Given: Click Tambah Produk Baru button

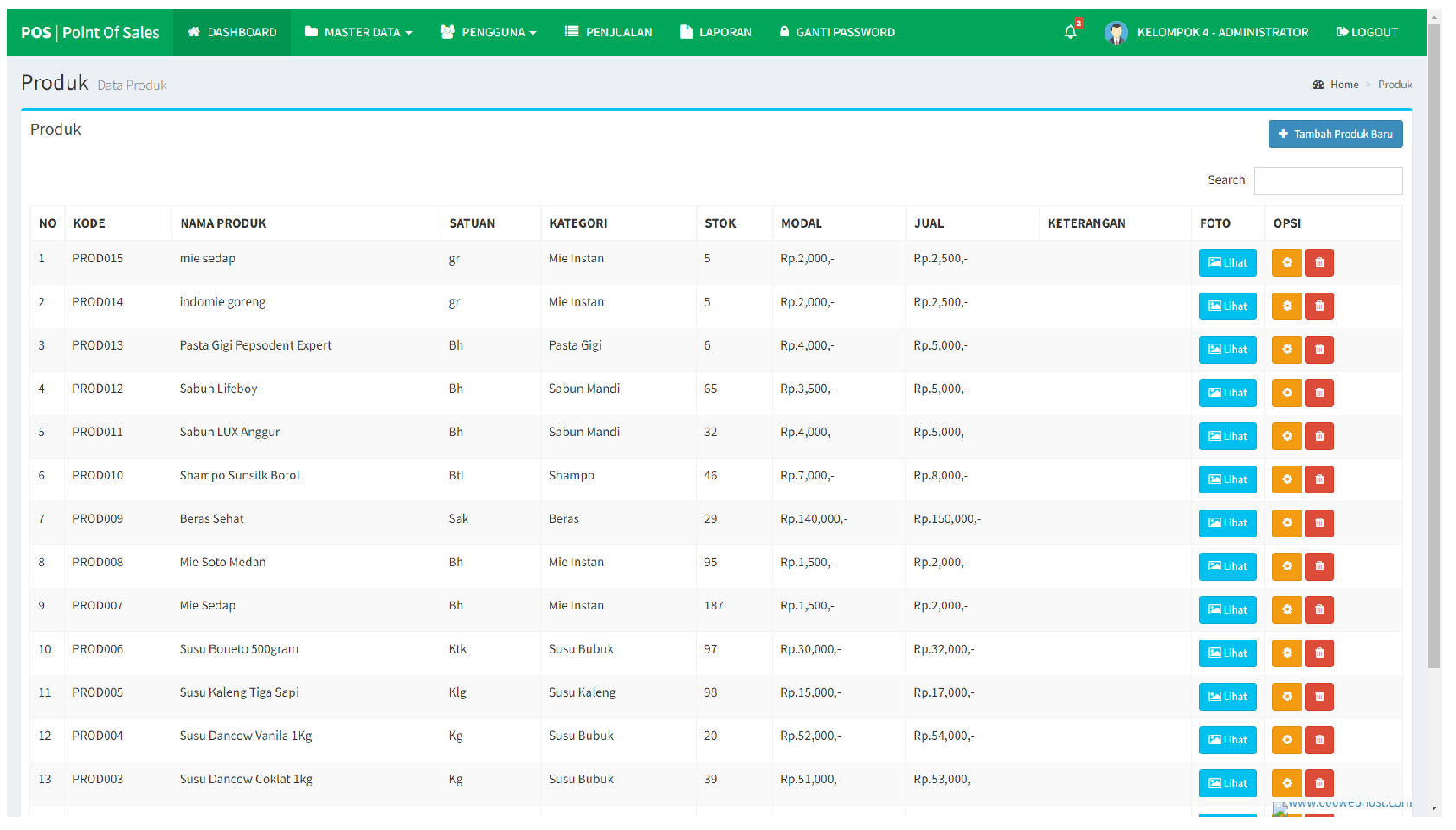Looking at the screenshot, I should click(x=1335, y=134).
